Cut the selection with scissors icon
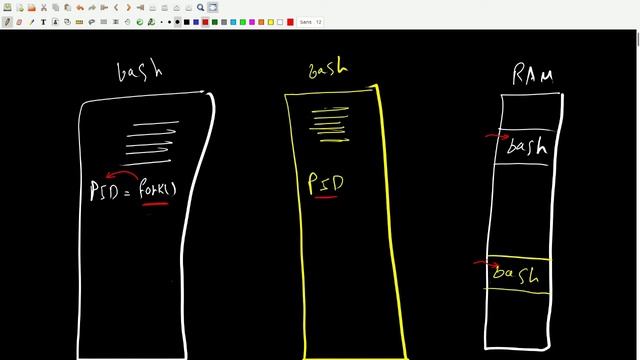Screen dimensions: 640x360 point(44,7)
